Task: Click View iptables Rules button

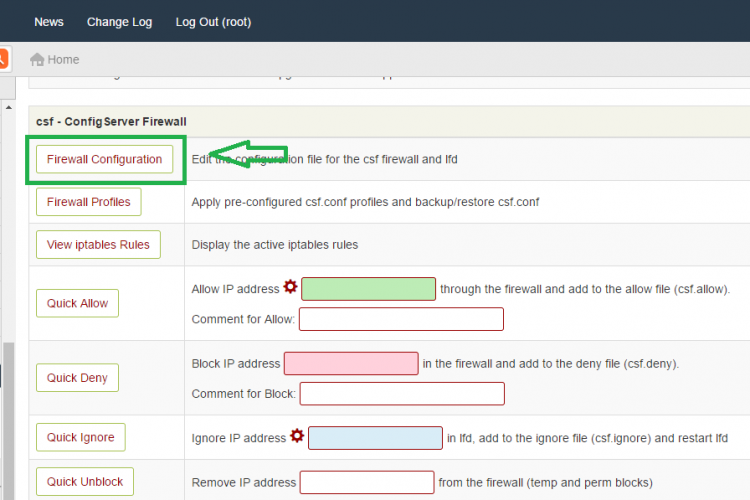Action: (x=98, y=244)
